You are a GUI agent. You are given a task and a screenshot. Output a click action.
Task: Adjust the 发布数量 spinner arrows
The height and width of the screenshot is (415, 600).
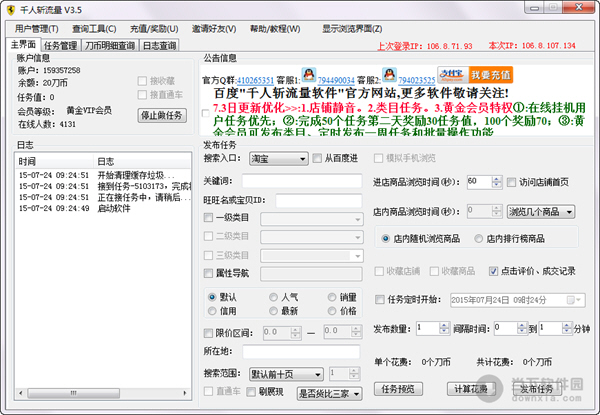(x=444, y=328)
